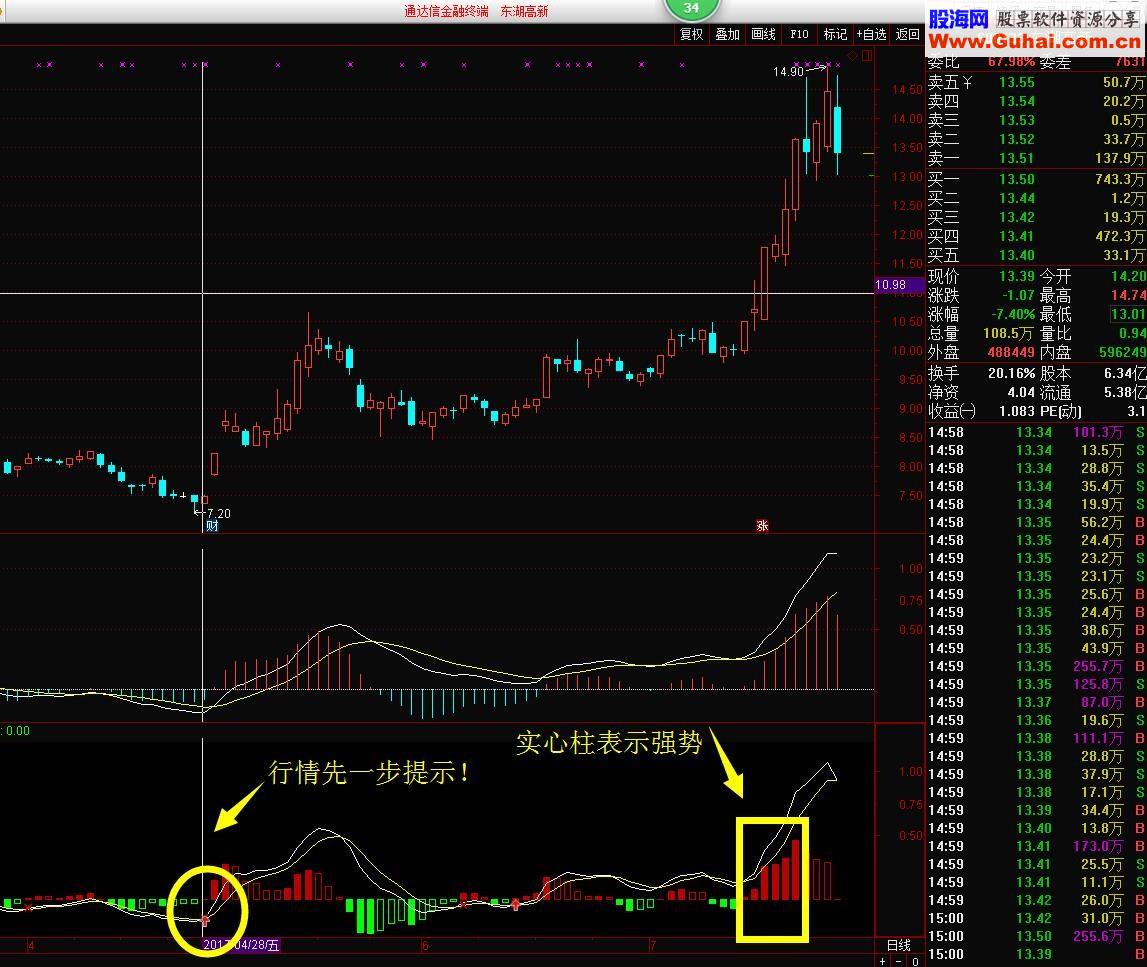Viewport: 1147px width, 967px height.
Task: Click the 涨幅 -7.40% value
Action: point(1013,315)
